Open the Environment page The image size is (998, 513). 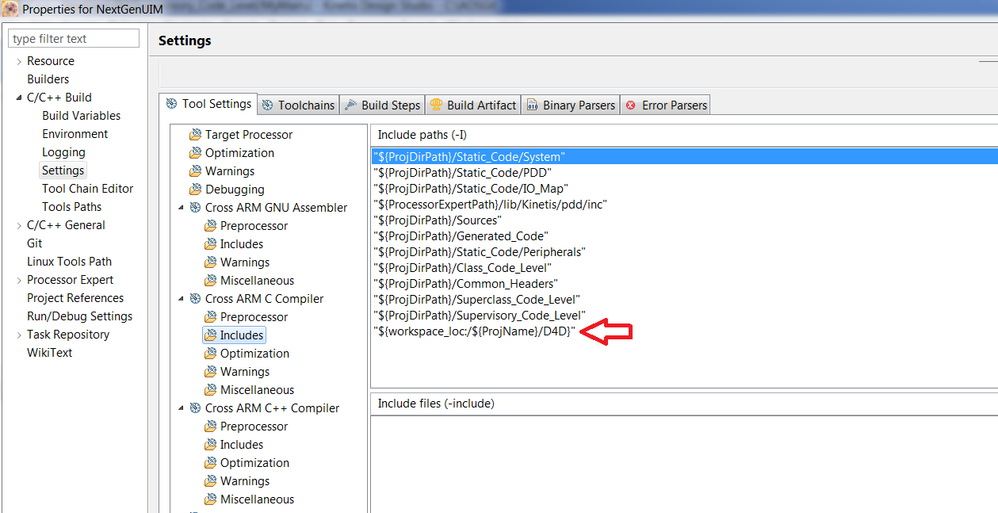pyautogui.click(x=75, y=134)
